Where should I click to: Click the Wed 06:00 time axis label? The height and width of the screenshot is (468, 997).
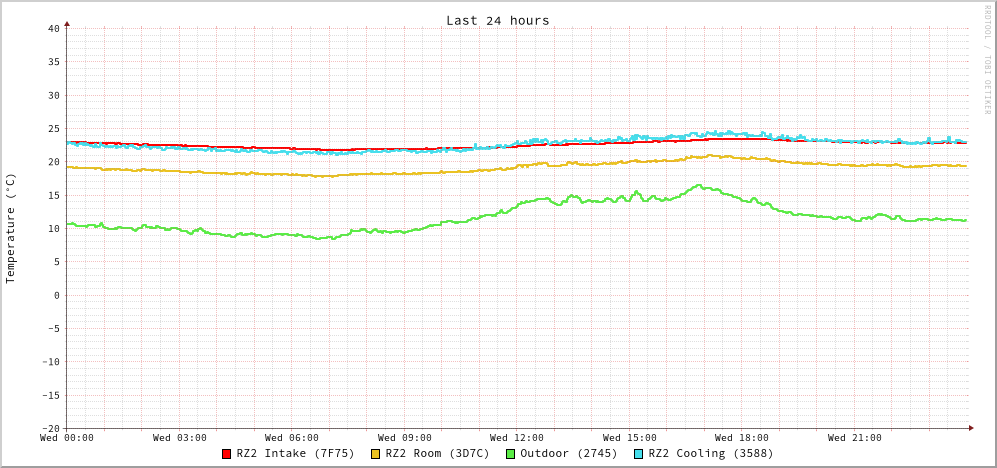tap(292, 438)
